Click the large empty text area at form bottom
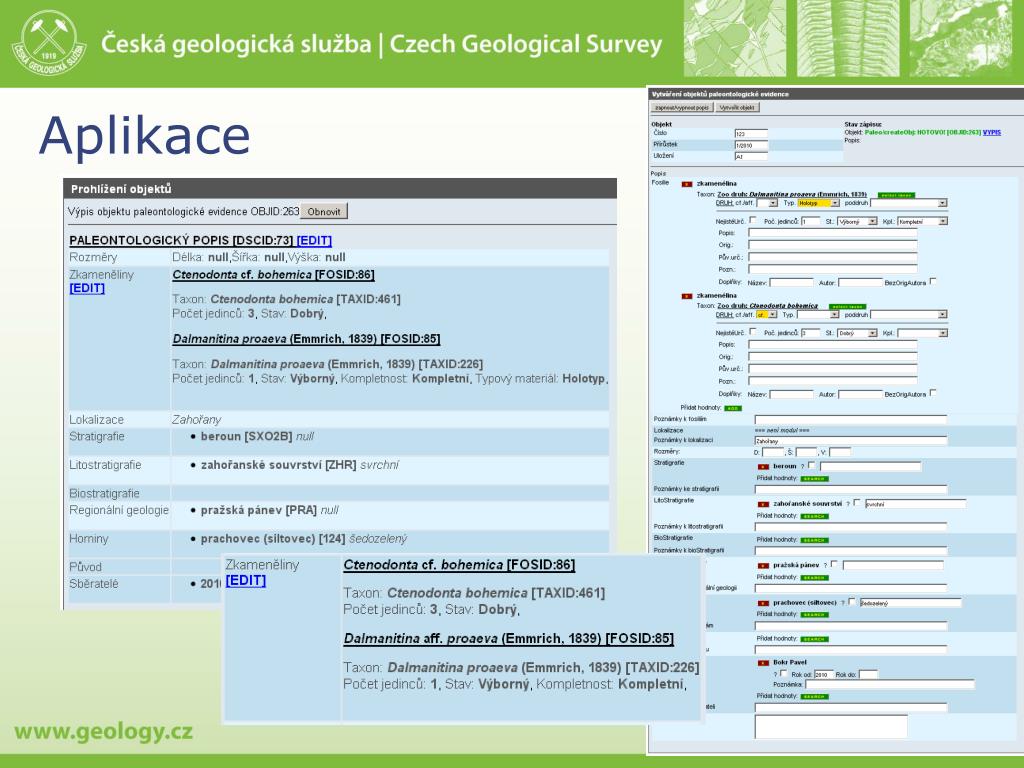 click(831, 726)
